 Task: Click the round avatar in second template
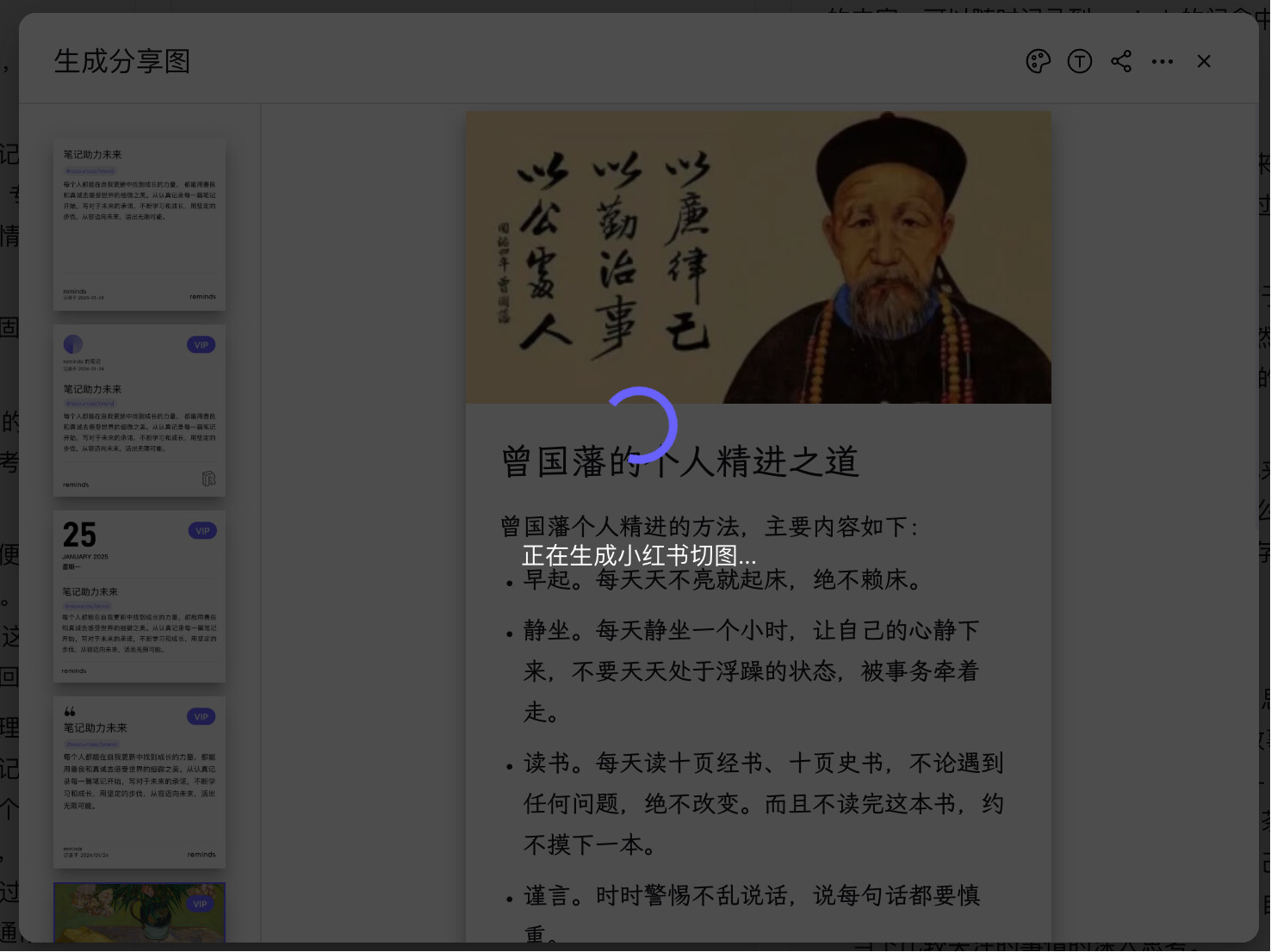click(73, 344)
